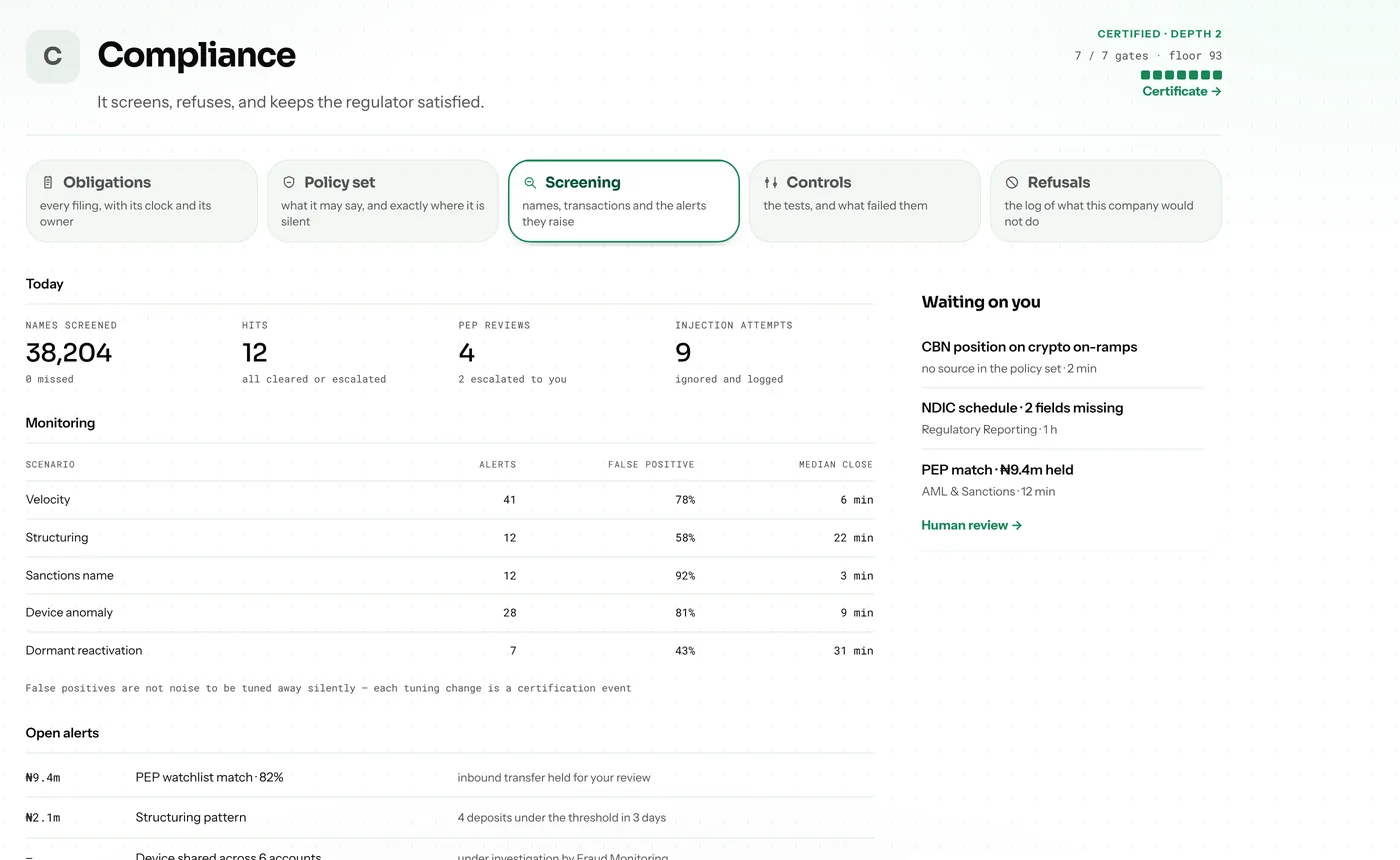The width and height of the screenshot is (1400, 860).
Task: Click "inbound transfer held for your review" text
Action: click(554, 777)
